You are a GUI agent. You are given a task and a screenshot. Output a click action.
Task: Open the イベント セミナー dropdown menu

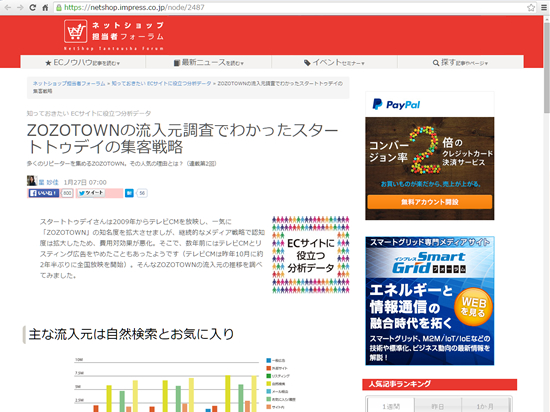334,63
